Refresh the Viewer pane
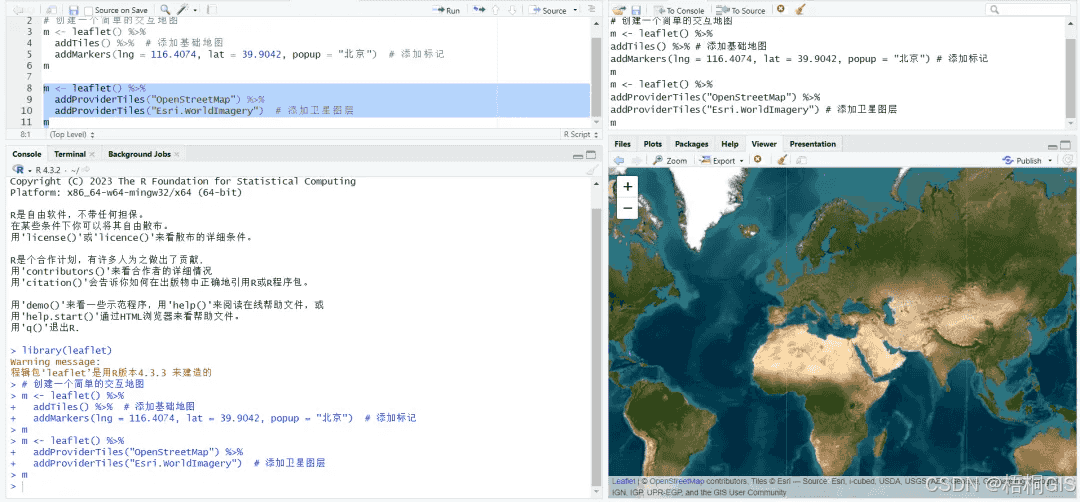The image size is (1080, 502). click(1067, 160)
